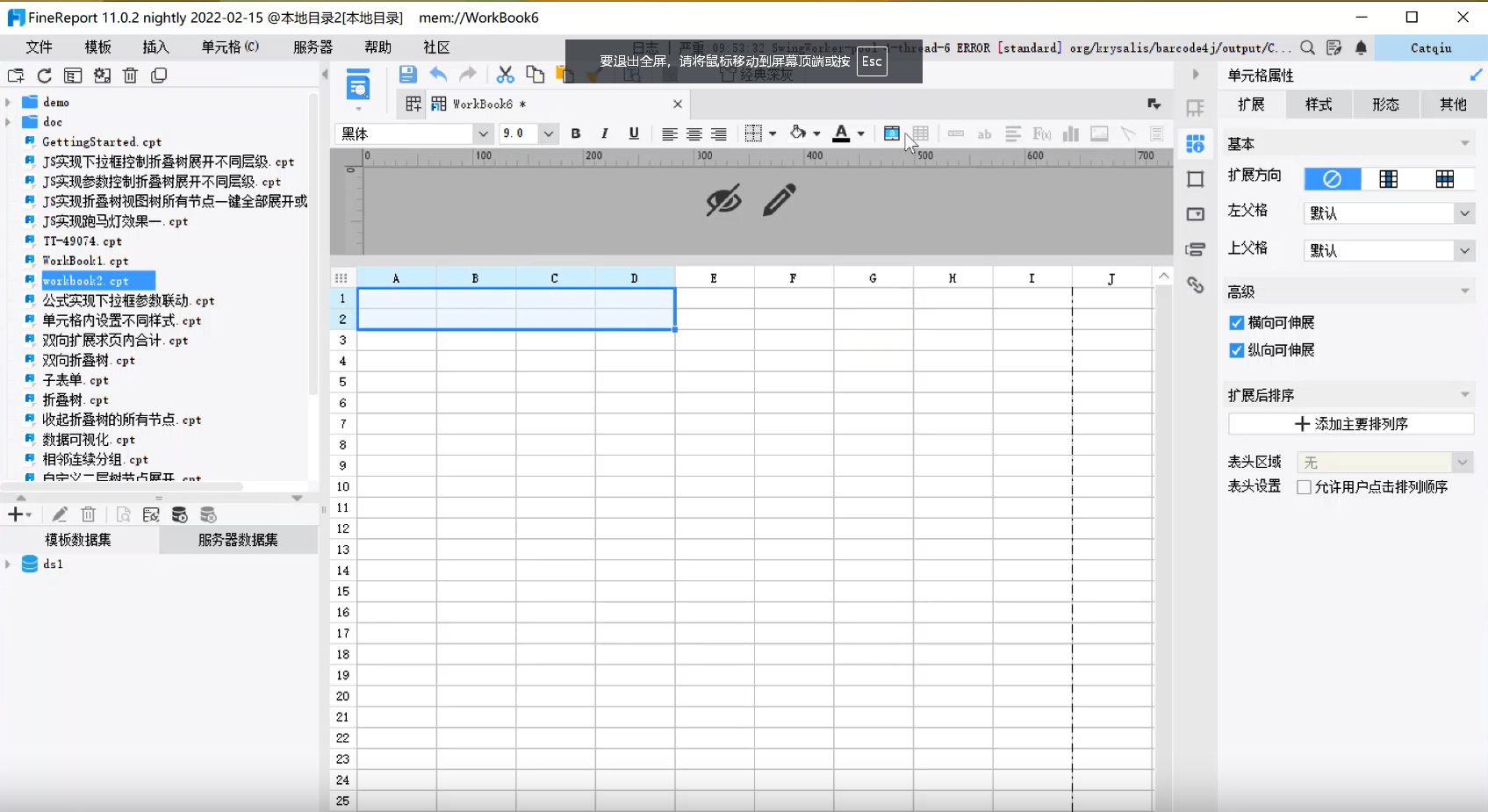Click the merge cells icon
This screenshot has width=1488, height=812.
click(891, 133)
